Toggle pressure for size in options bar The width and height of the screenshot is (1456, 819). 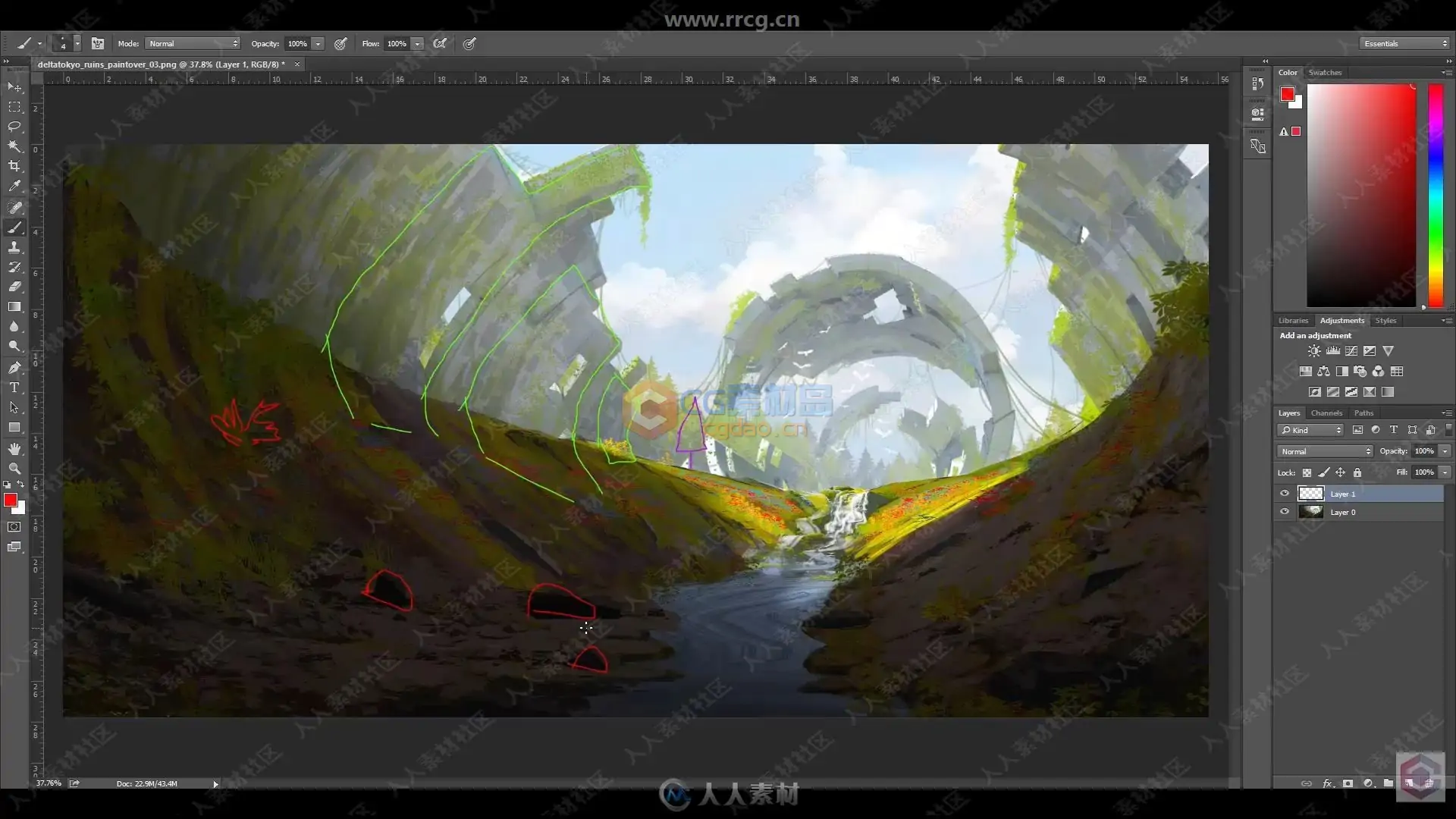point(469,43)
